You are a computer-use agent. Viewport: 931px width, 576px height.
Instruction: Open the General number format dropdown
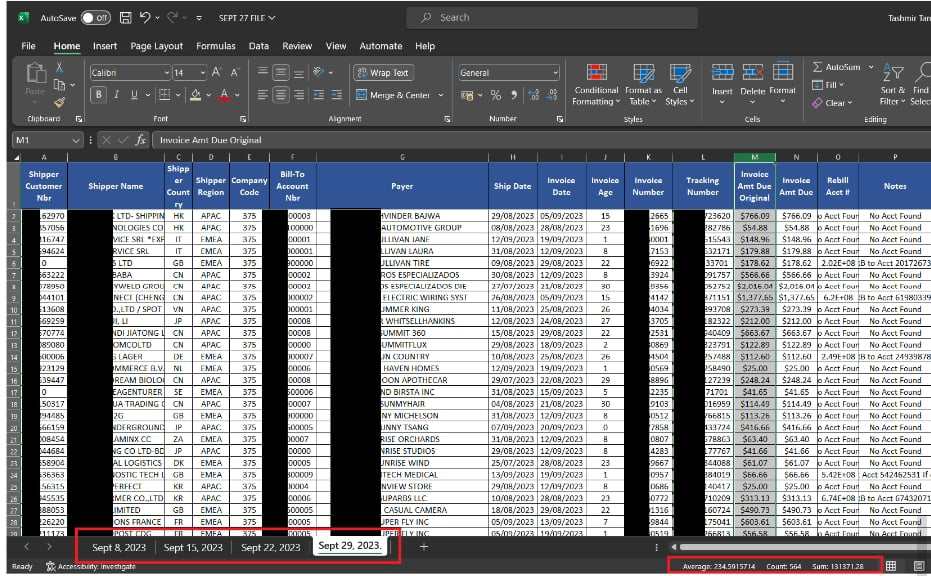[555, 73]
